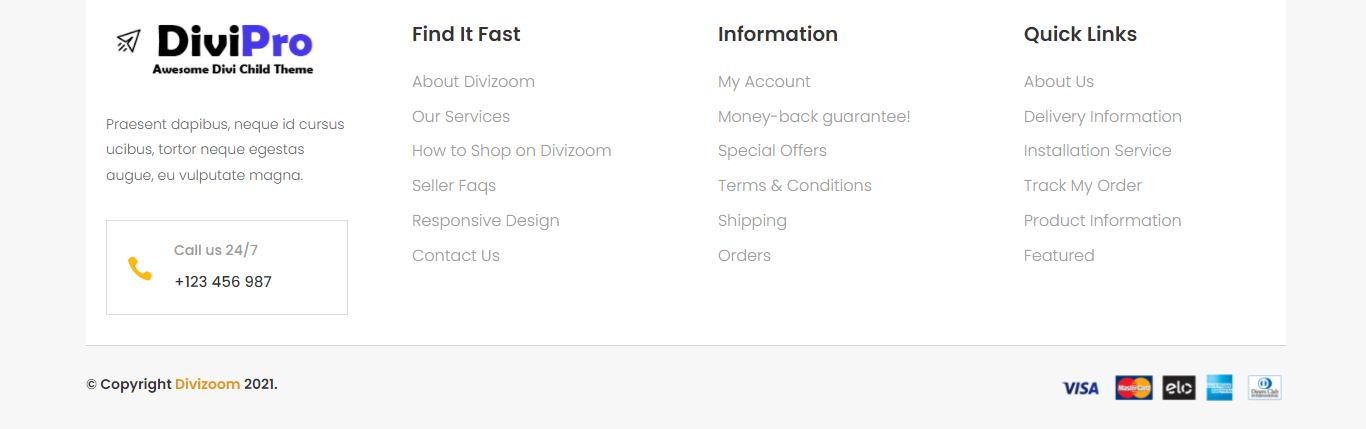Visit the My Account link
Image resolution: width=1366 pixels, height=429 pixels.
pos(764,82)
